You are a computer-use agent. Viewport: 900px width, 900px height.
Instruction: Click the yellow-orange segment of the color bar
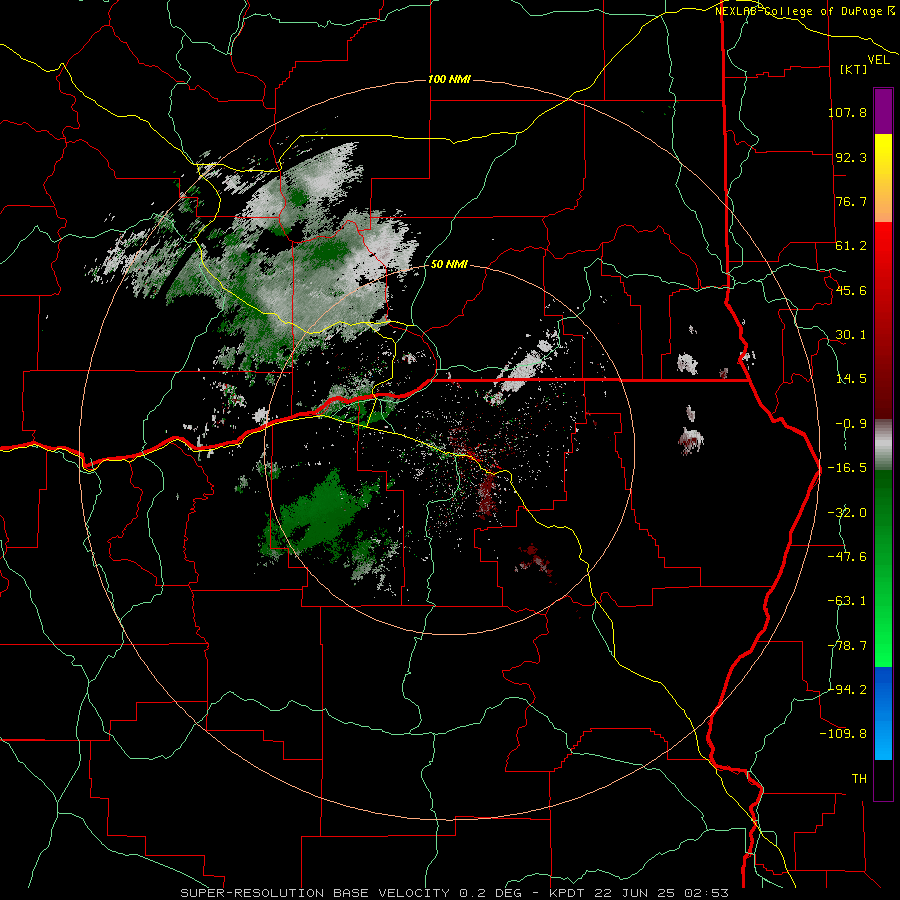[883, 178]
